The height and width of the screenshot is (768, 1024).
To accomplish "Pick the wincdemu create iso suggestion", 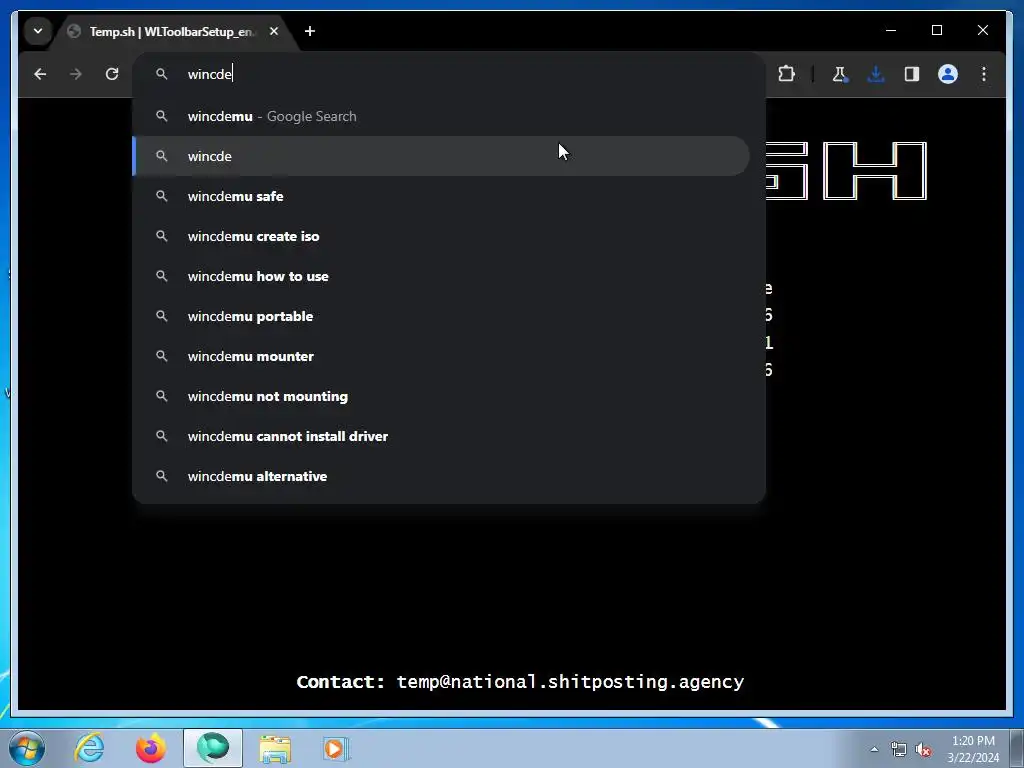I will pyautogui.click(x=441, y=236).
